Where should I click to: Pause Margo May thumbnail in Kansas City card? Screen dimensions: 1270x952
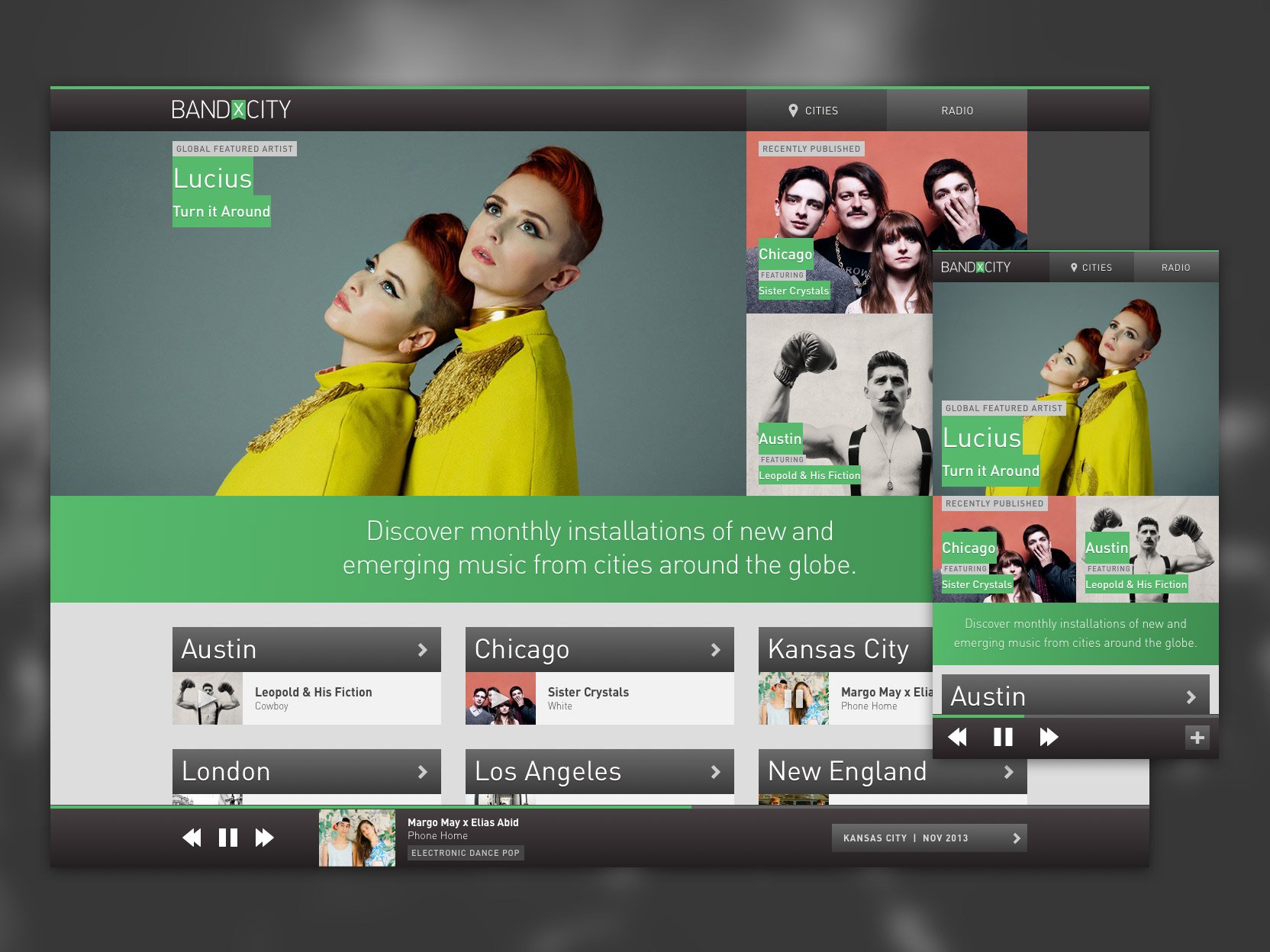pos(794,698)
